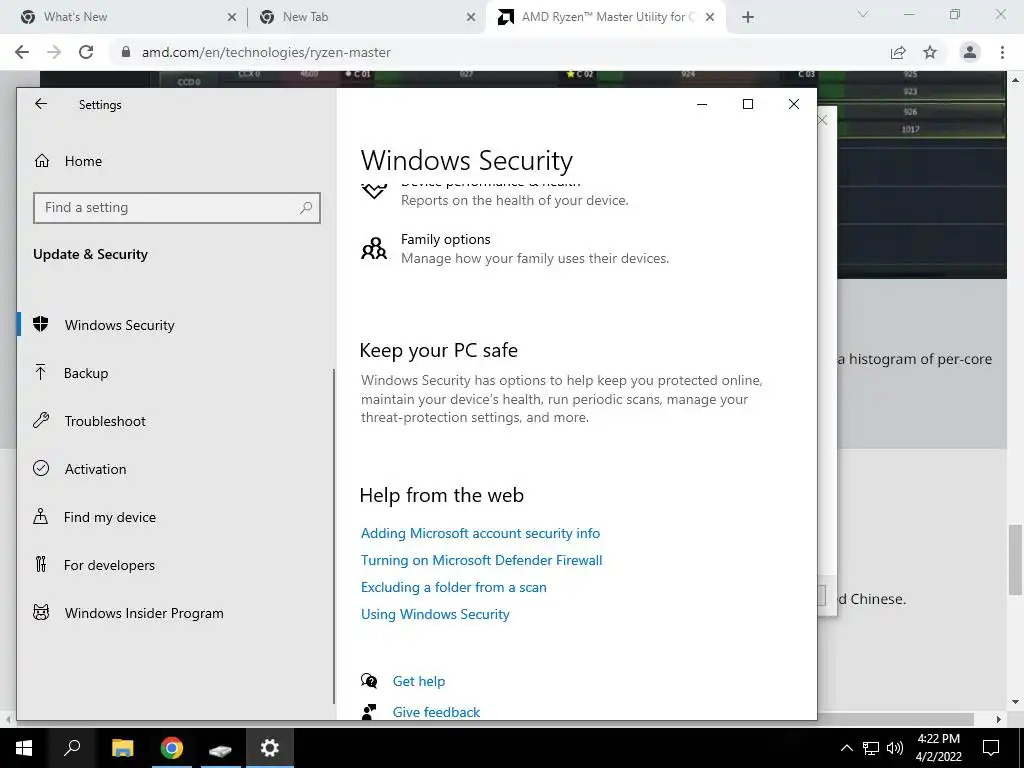
Task: Click the Settings gear in taskbar
Action: click(270, 748)
